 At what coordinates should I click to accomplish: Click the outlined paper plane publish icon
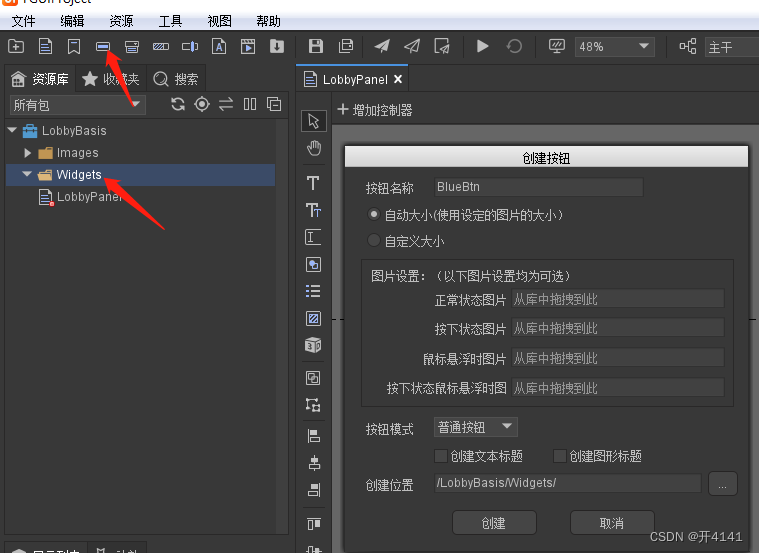[412, 46]
